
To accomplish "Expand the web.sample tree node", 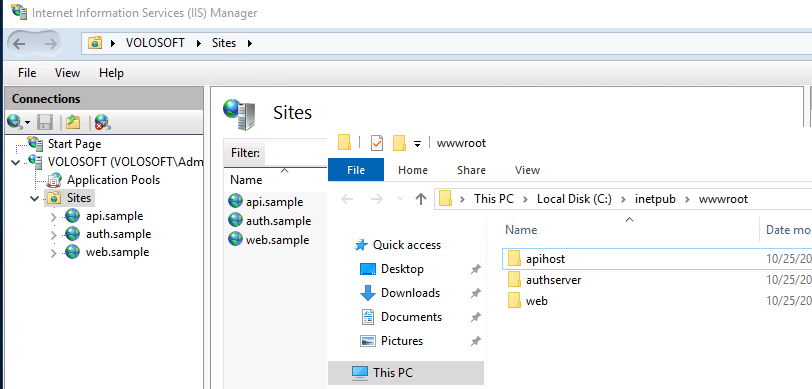I will pos(53,253).
